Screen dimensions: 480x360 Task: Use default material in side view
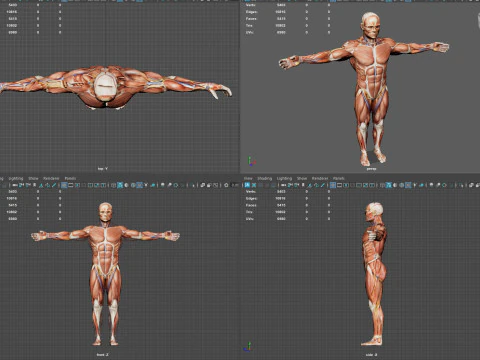pyautogui.click(x=395, y=185)
